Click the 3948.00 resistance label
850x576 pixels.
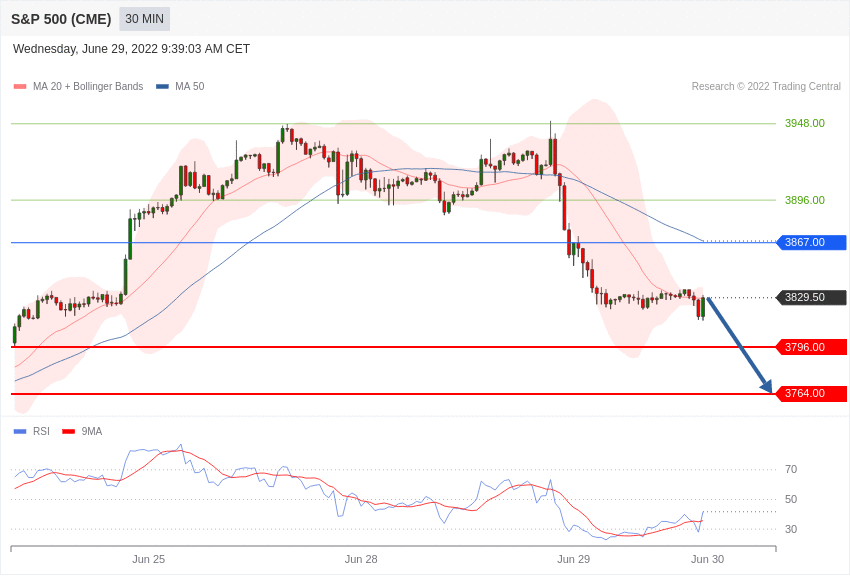tap(804, 123)
